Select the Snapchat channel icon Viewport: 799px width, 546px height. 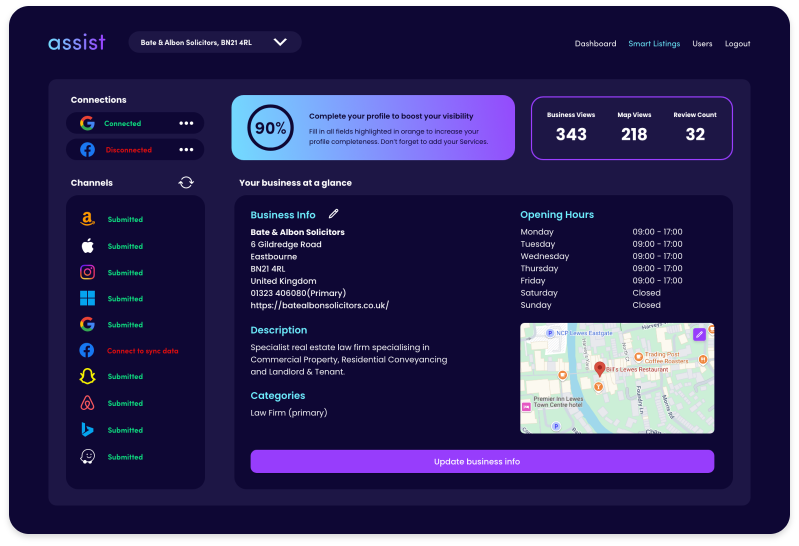tap(88, 376)
